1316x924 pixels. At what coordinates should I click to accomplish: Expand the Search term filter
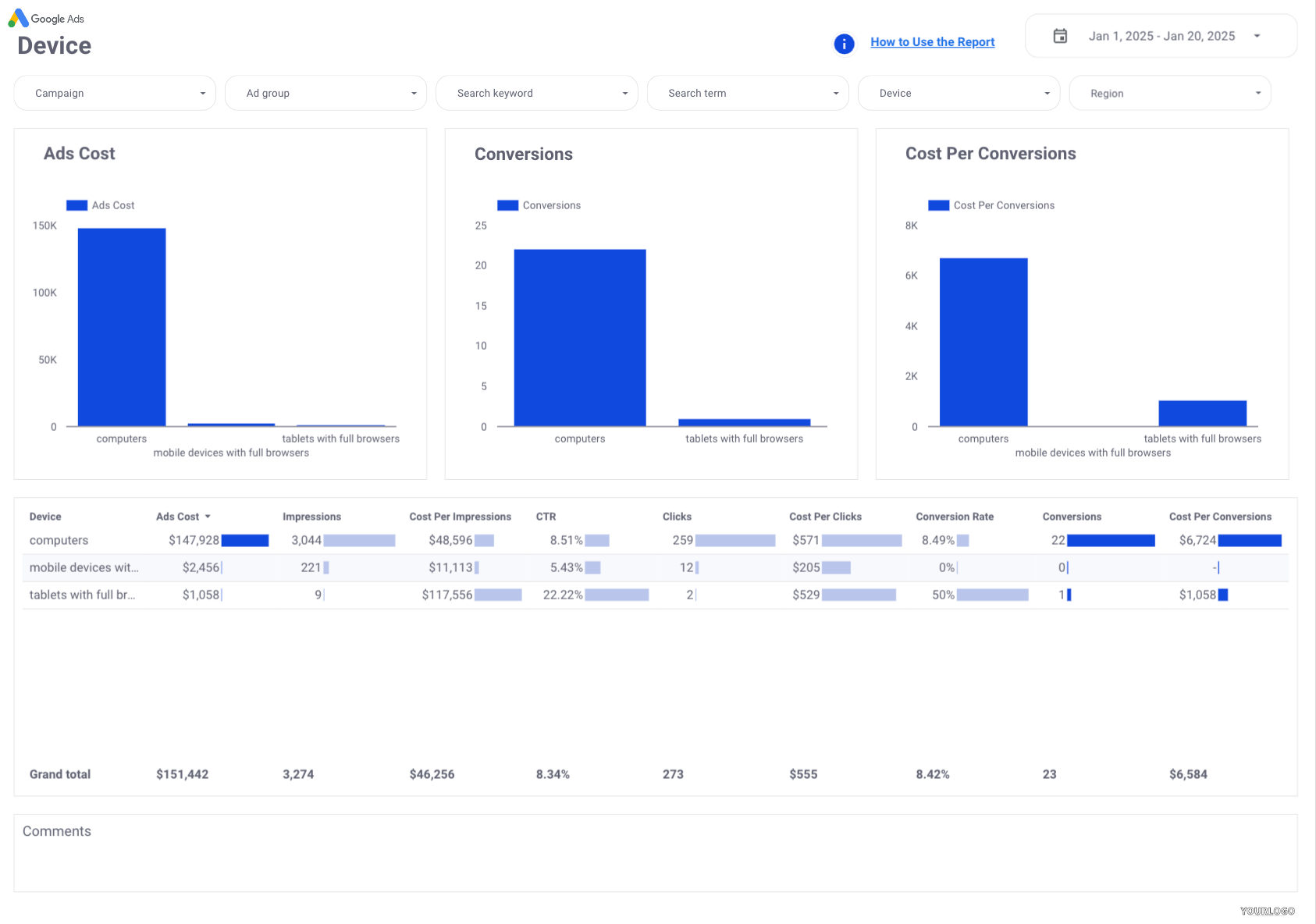click(748, 93)
